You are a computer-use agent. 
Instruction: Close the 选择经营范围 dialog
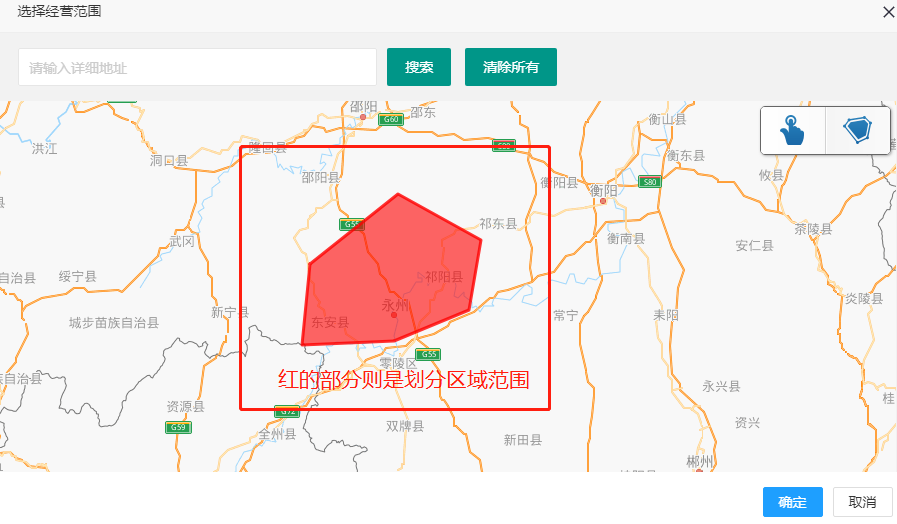(x=888, y=11)
